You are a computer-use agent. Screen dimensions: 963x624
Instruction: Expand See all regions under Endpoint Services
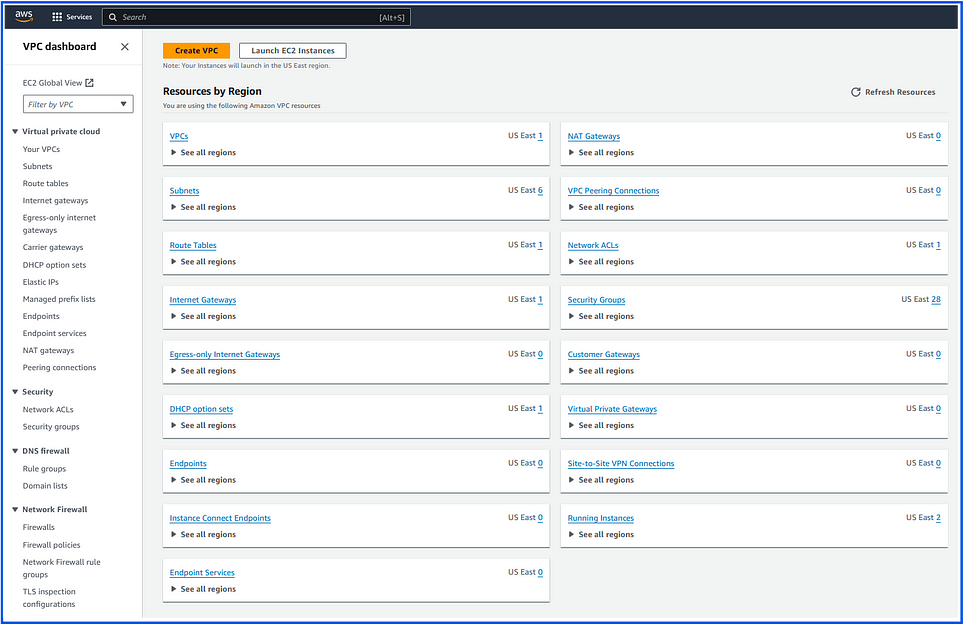[203, 589]
